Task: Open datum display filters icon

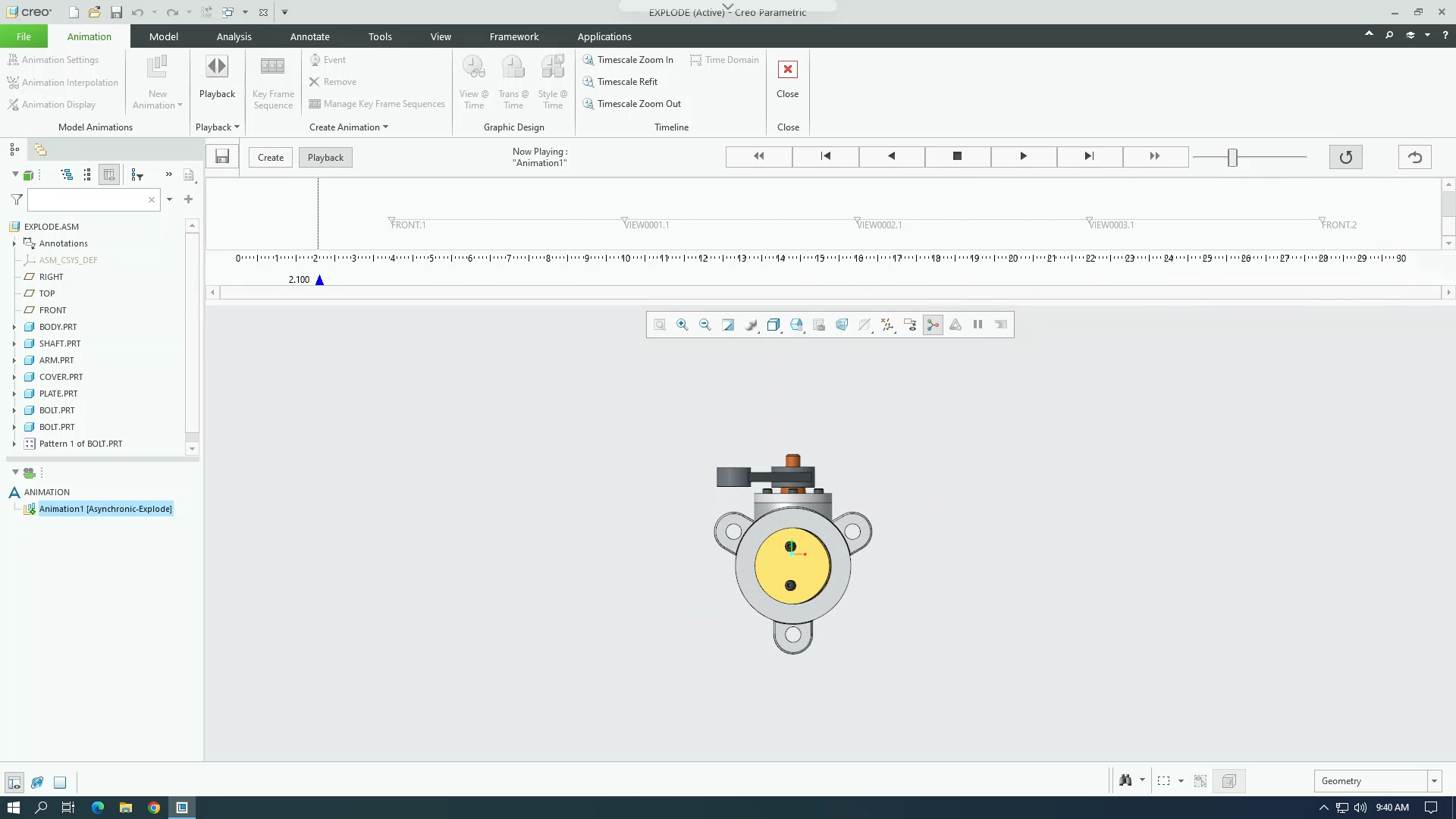Action: 886,325
